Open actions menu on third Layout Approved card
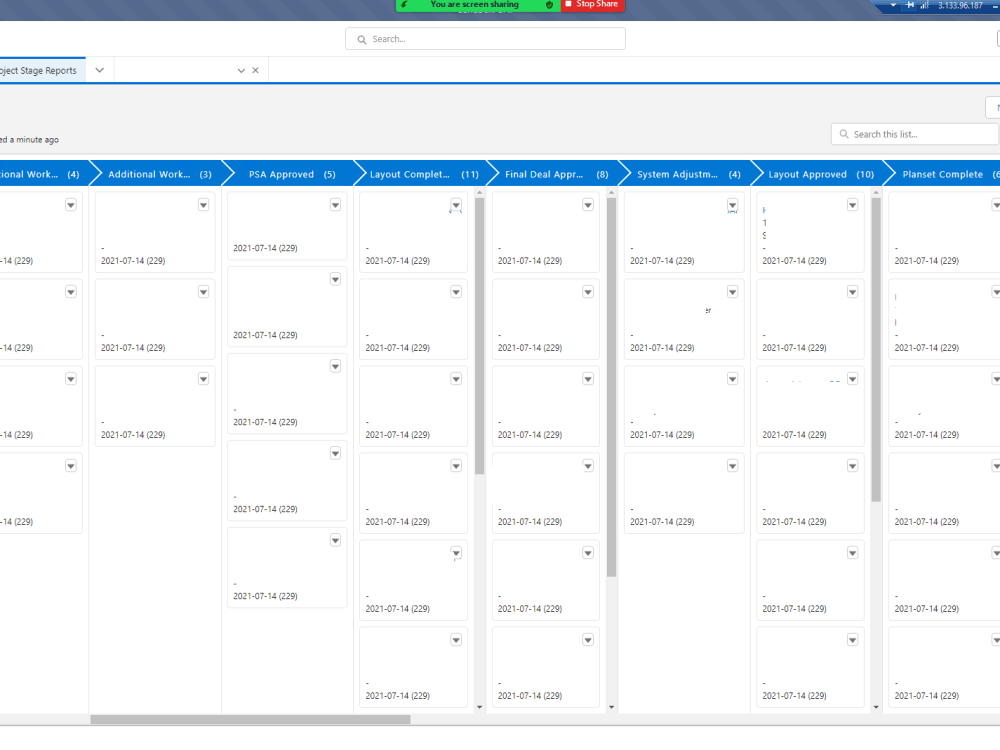 853,379
